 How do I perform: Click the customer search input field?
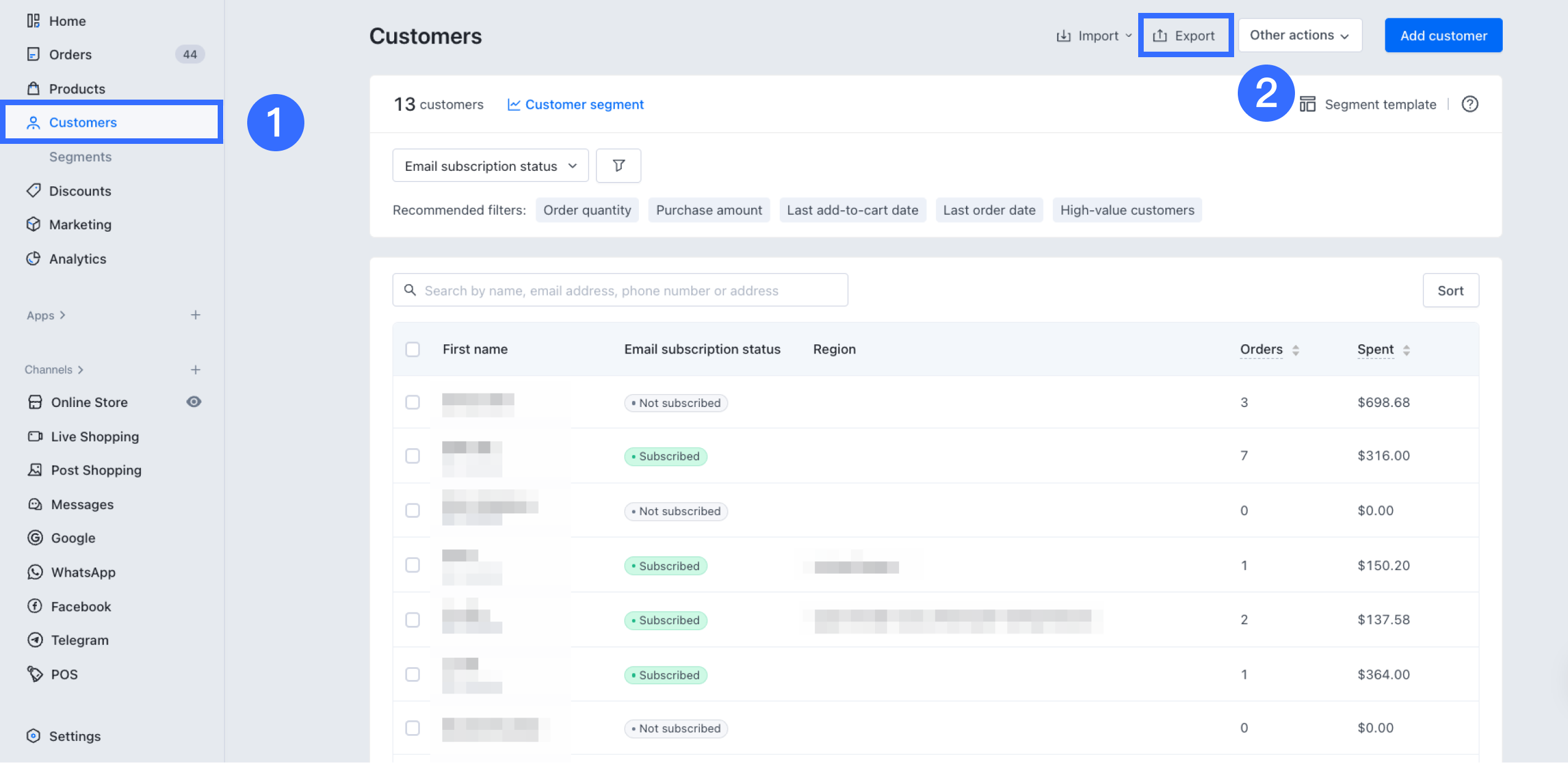click(x=620, y=290)
